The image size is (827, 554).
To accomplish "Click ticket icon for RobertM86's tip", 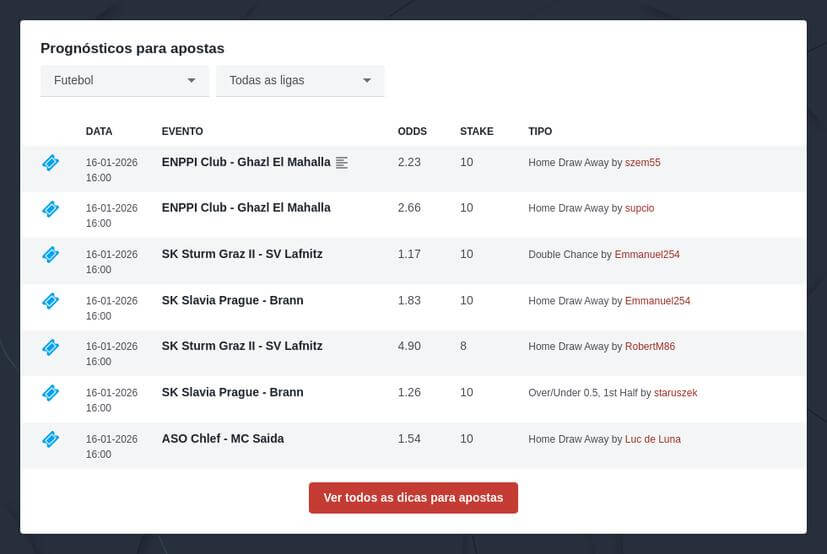I will [x=51, y=347].
